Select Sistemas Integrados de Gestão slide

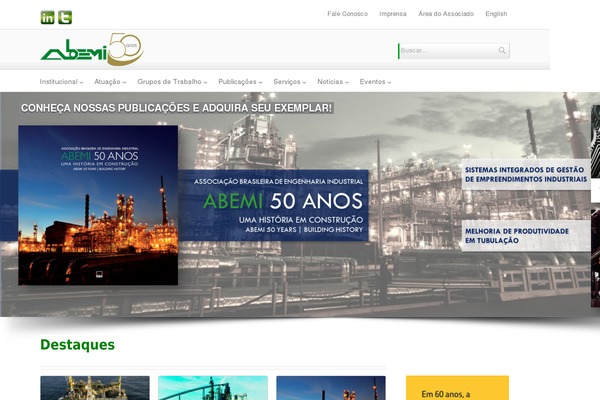tap(525, 174)
